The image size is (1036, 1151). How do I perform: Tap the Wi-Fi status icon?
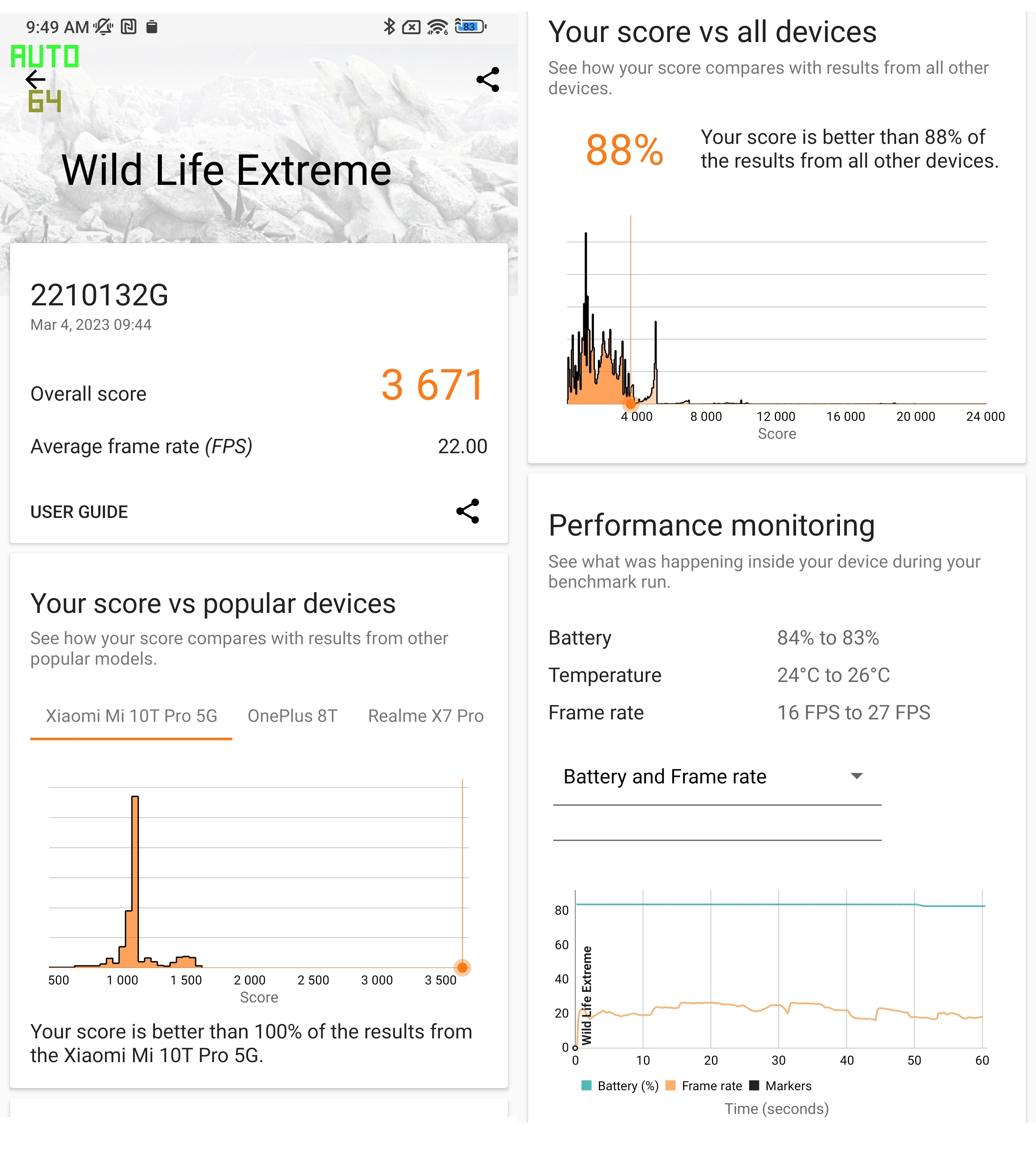(437, 26)
